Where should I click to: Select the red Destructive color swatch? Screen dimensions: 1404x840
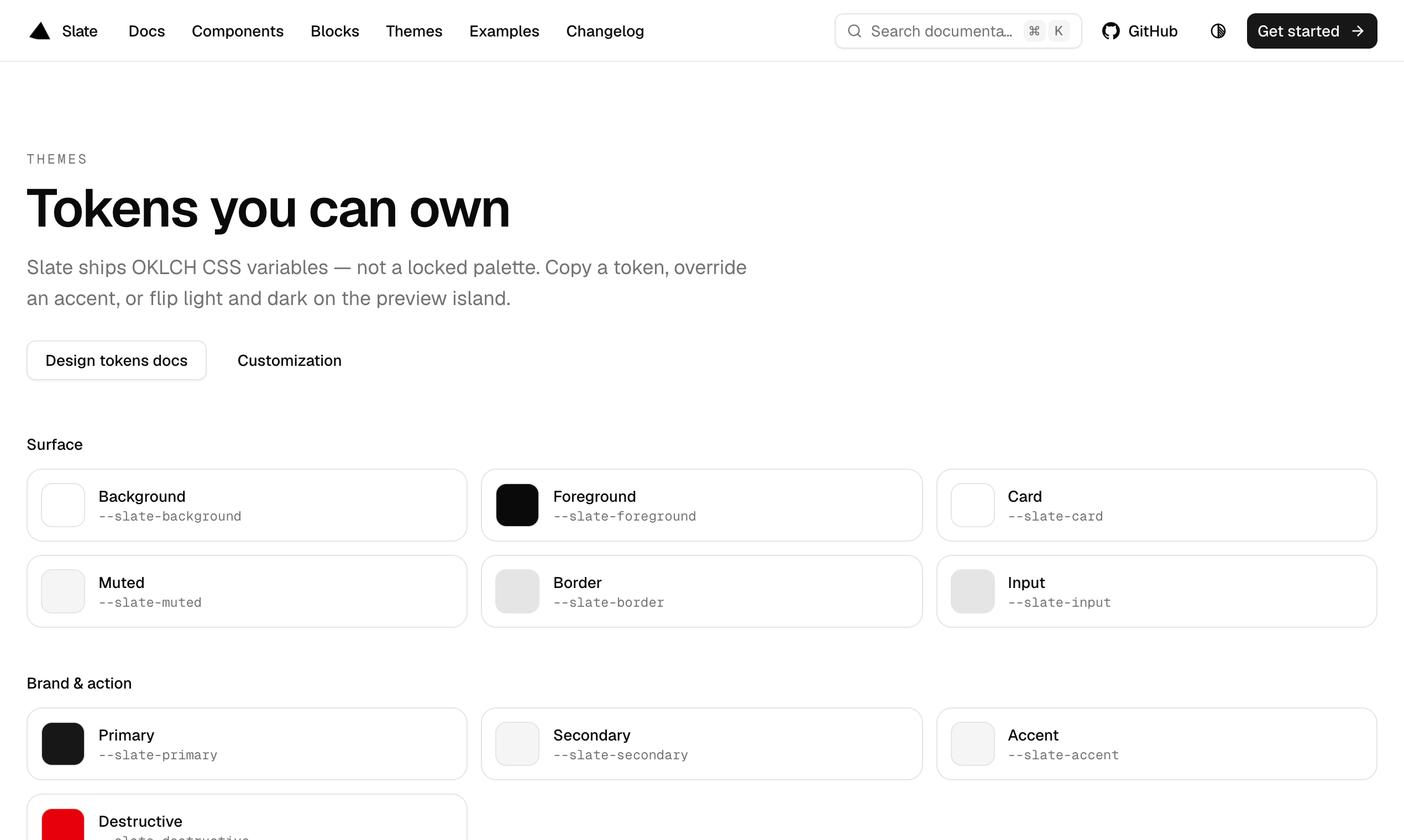tap(63, 825)
